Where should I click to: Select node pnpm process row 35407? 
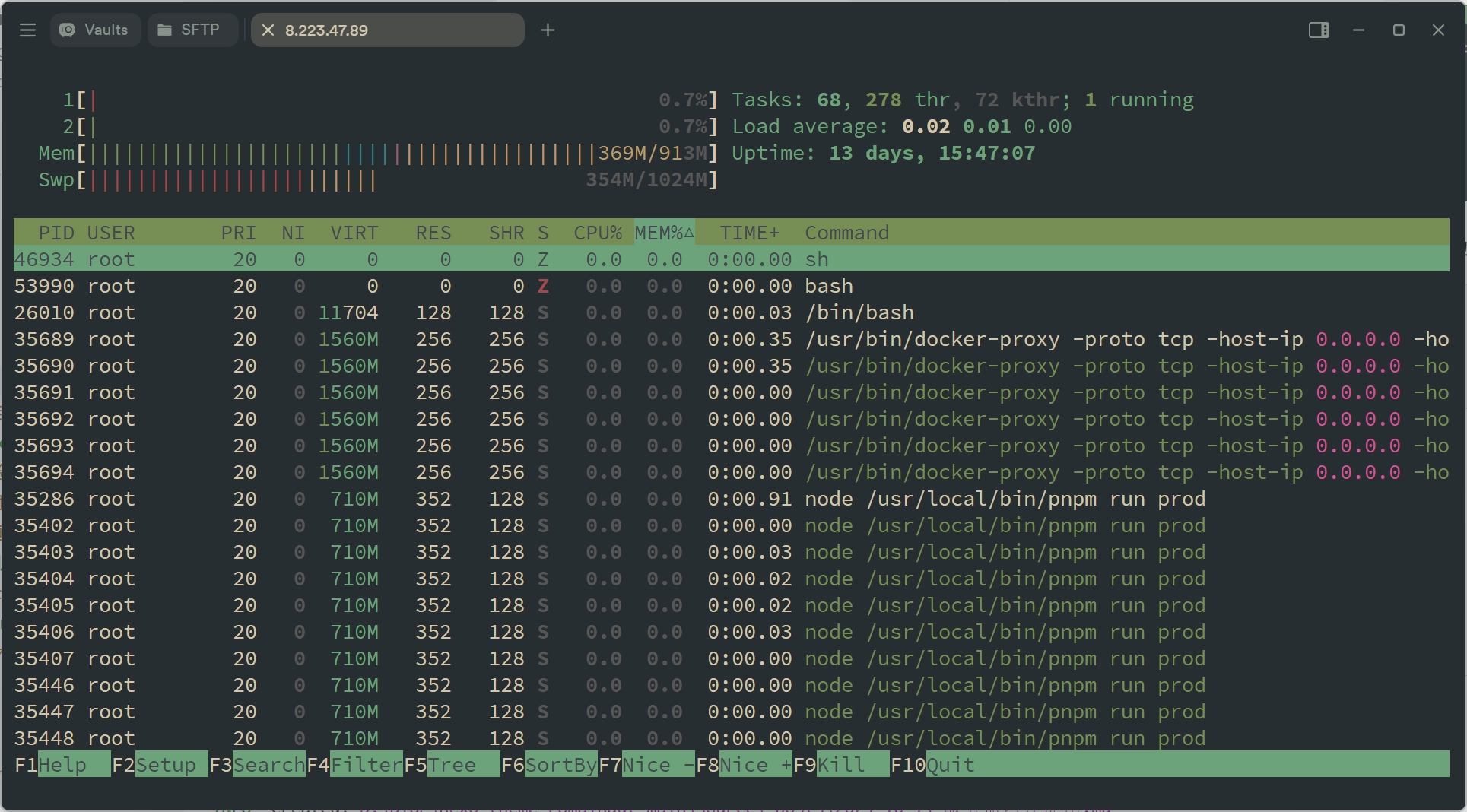pos(732,658)
